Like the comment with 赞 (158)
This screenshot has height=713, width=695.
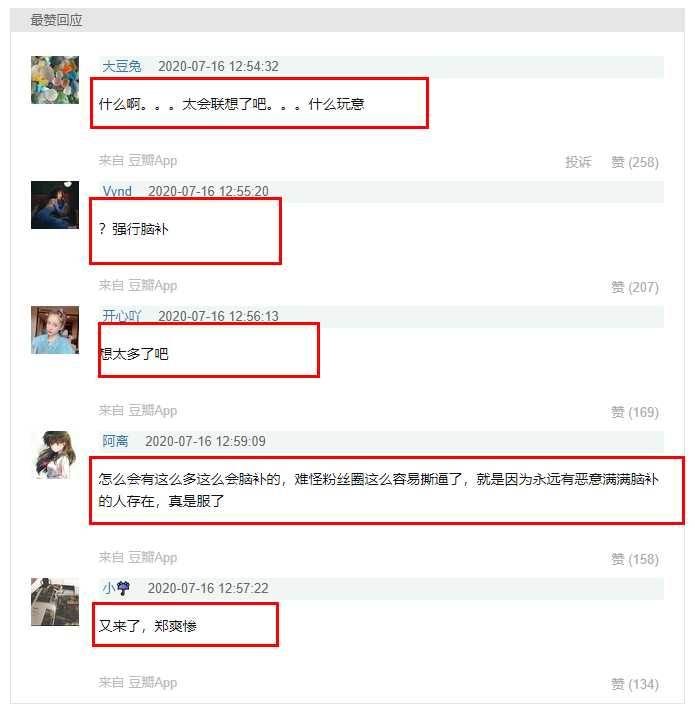coord(635,559)
